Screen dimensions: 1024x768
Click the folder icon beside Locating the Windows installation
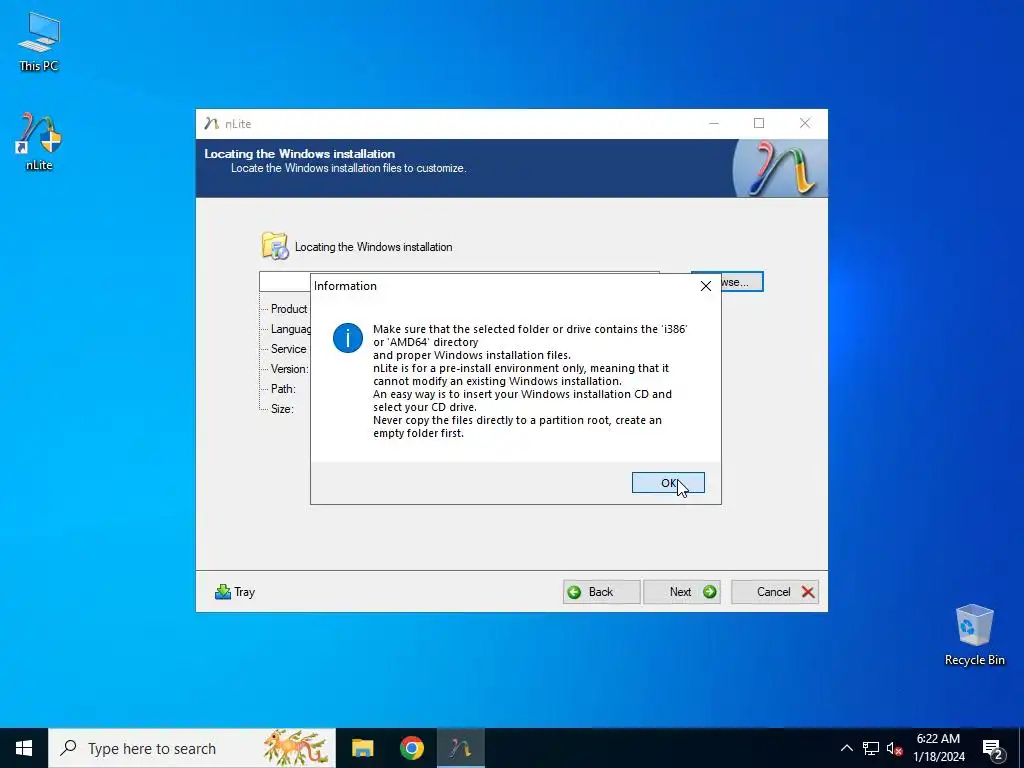point(275,246)
